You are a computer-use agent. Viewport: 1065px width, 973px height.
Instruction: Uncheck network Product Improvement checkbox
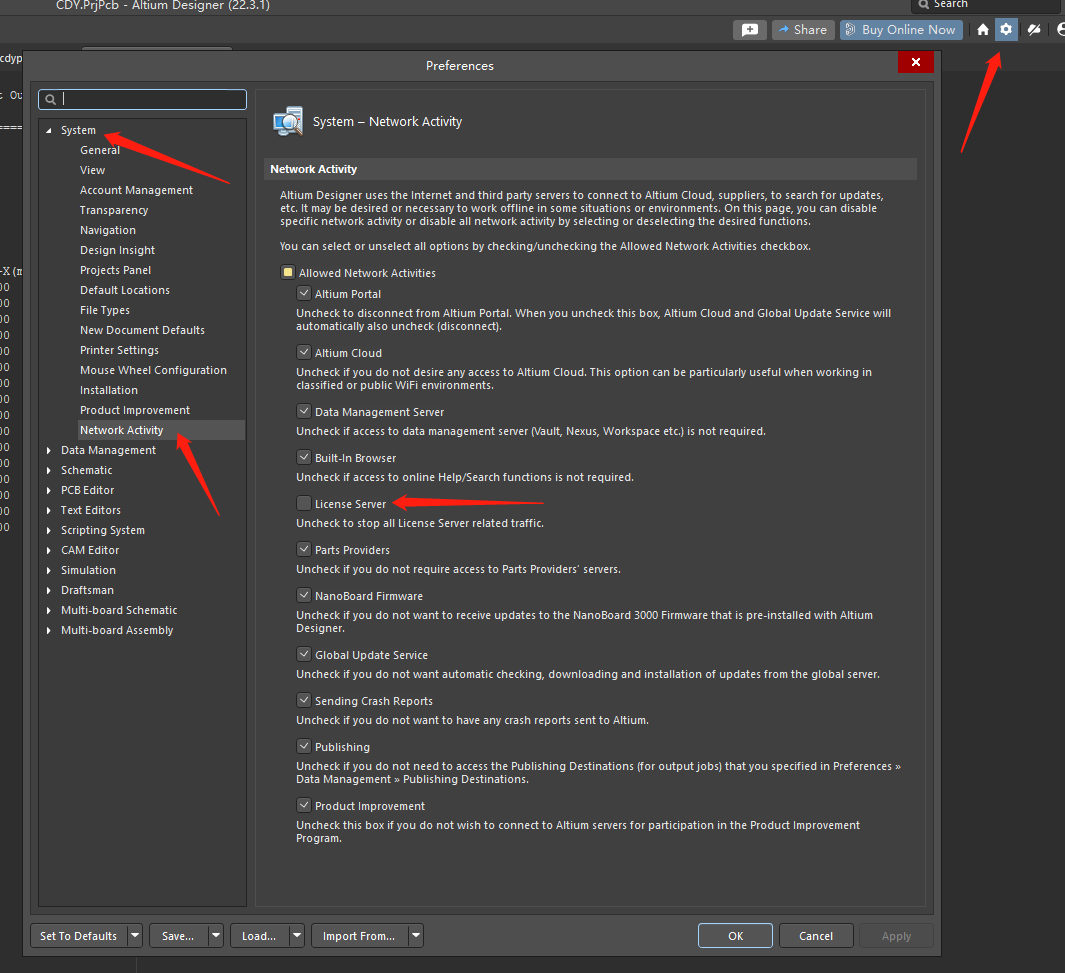304,805
